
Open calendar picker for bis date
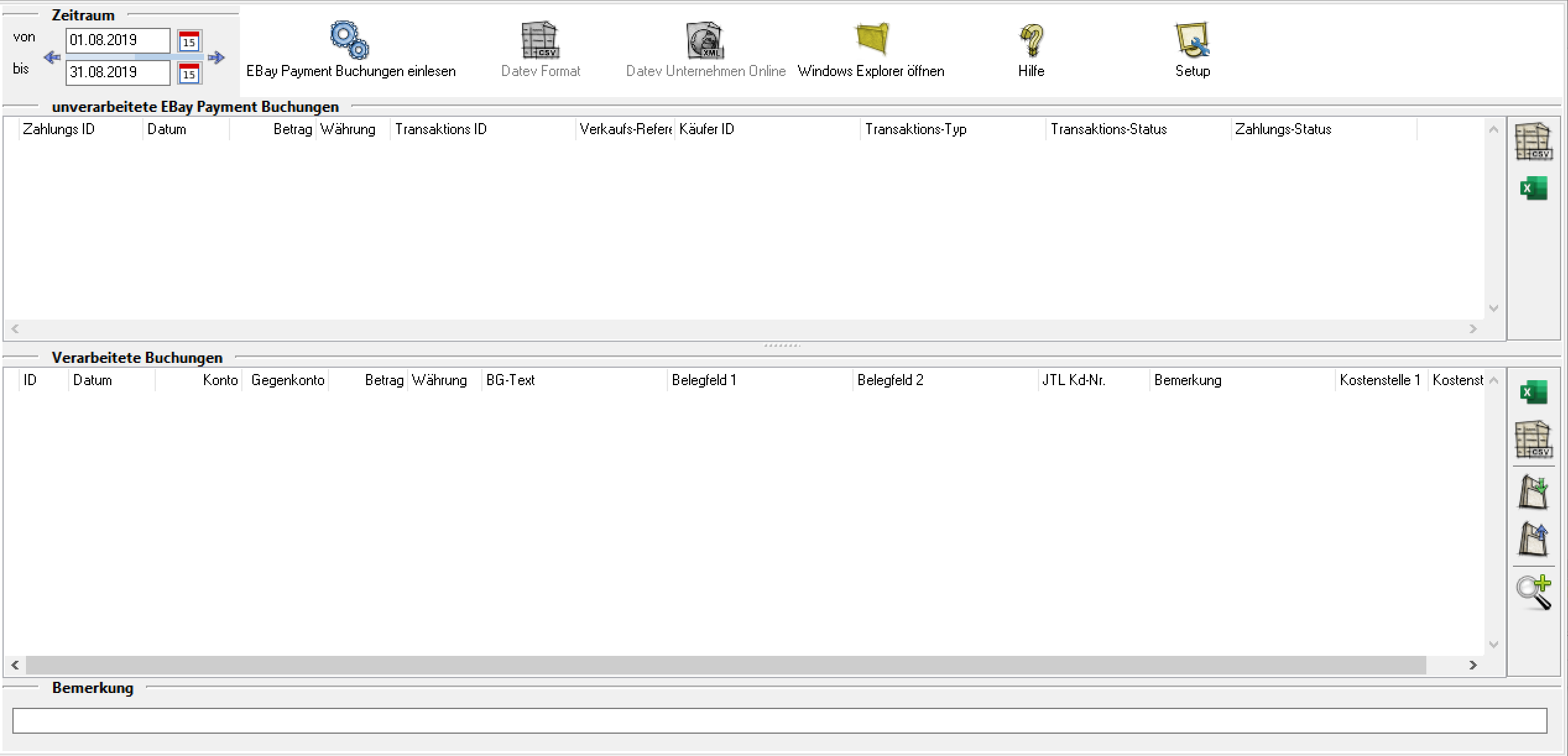click(x=189, y=74)
